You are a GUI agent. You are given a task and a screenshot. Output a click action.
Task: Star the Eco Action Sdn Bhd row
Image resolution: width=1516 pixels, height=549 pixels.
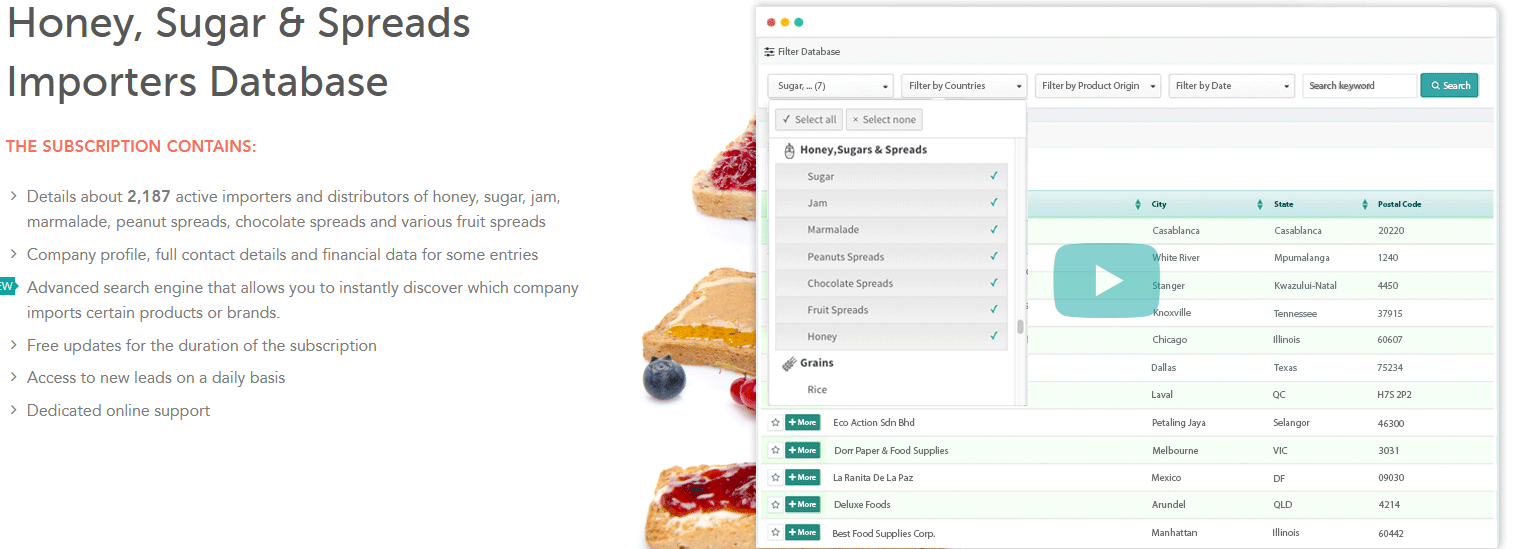[775, 423]
